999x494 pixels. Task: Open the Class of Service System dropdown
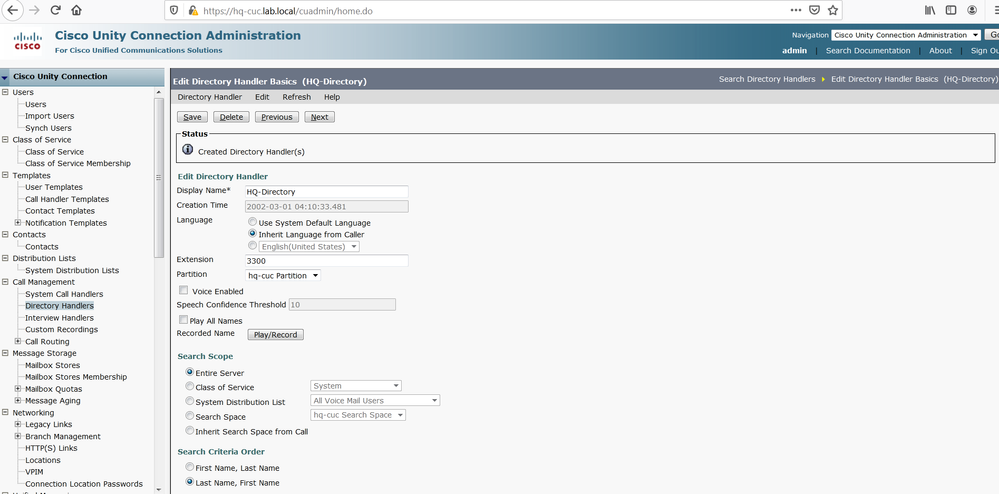[356, 386]
